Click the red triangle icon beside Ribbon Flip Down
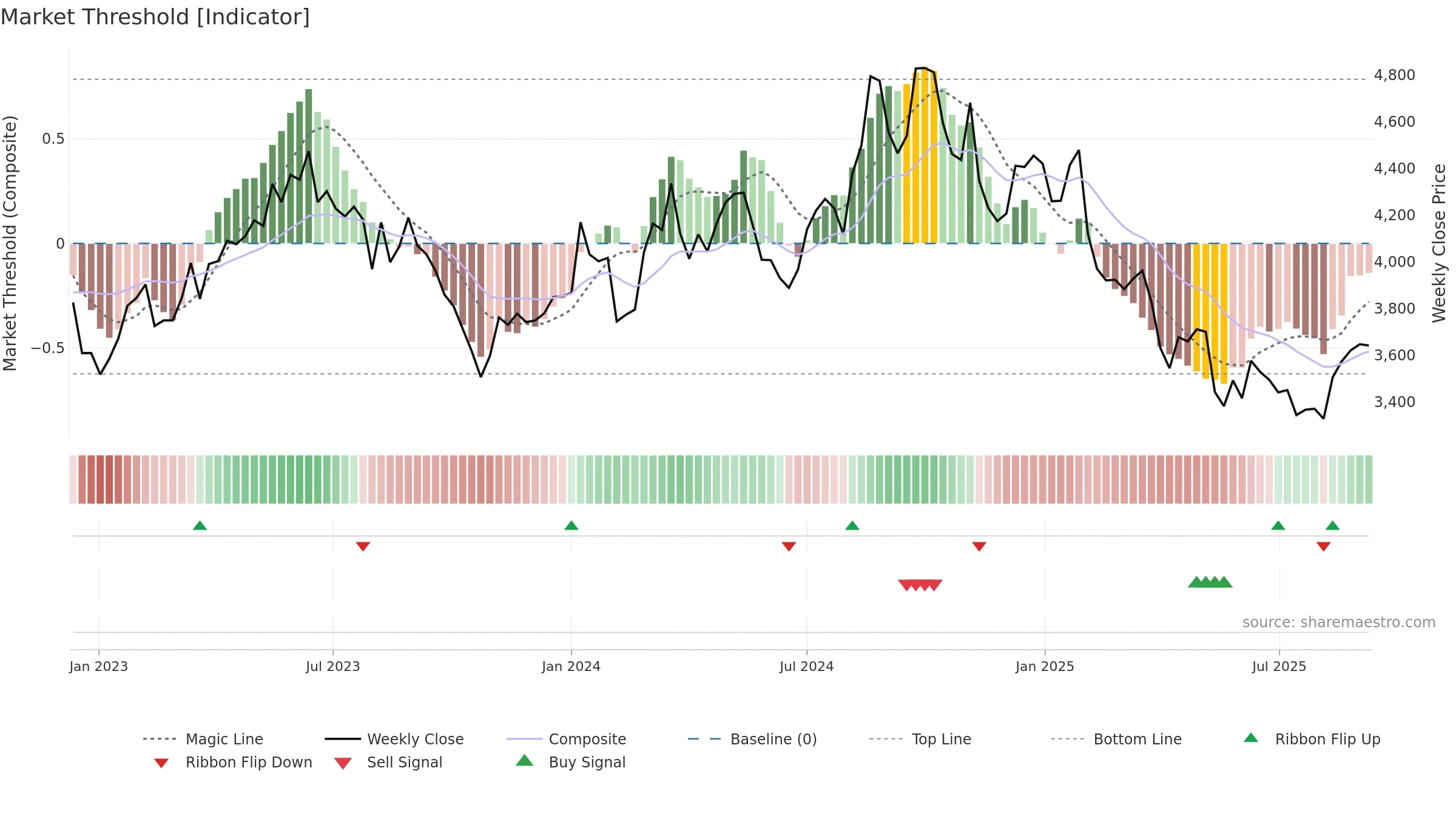The image size is (1456, 819). pos(161,763)
